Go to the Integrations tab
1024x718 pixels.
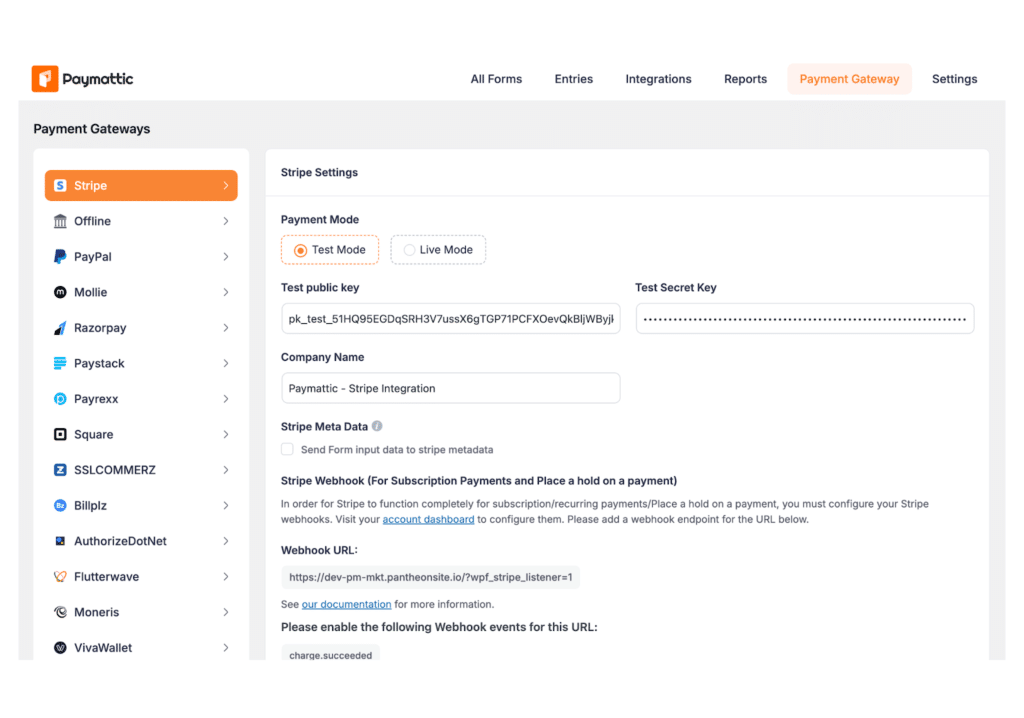pyautogui.click(x=658, y=79)
